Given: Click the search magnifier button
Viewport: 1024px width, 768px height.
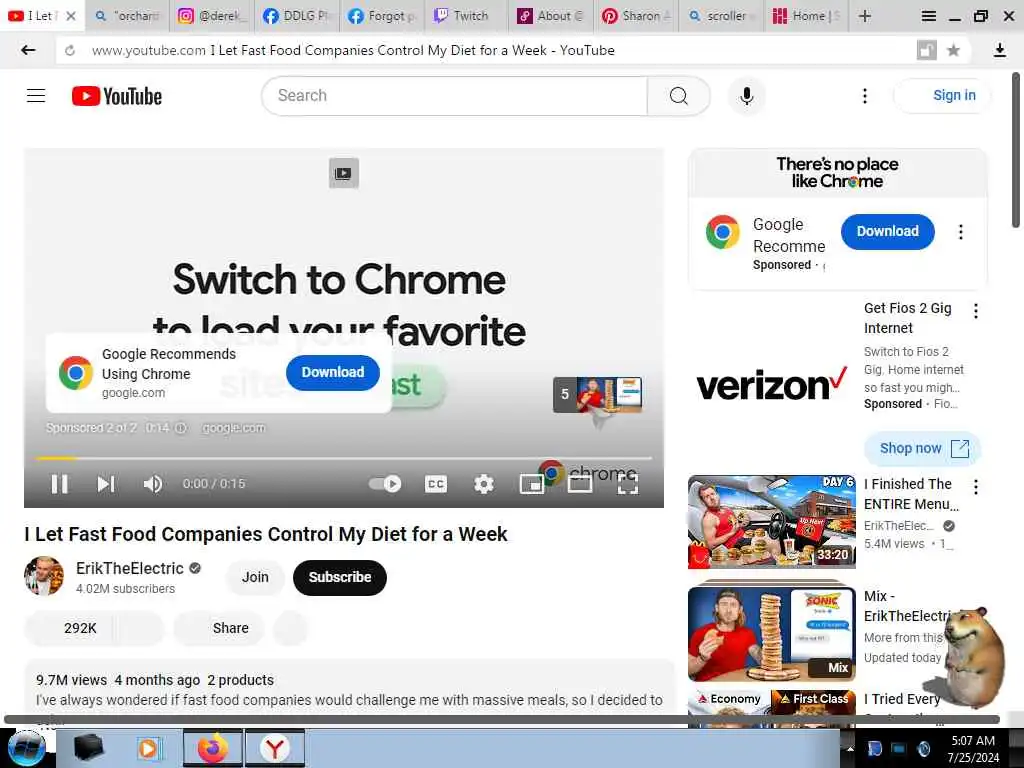Looking at the screenshot, I should (x=679, y=96).
